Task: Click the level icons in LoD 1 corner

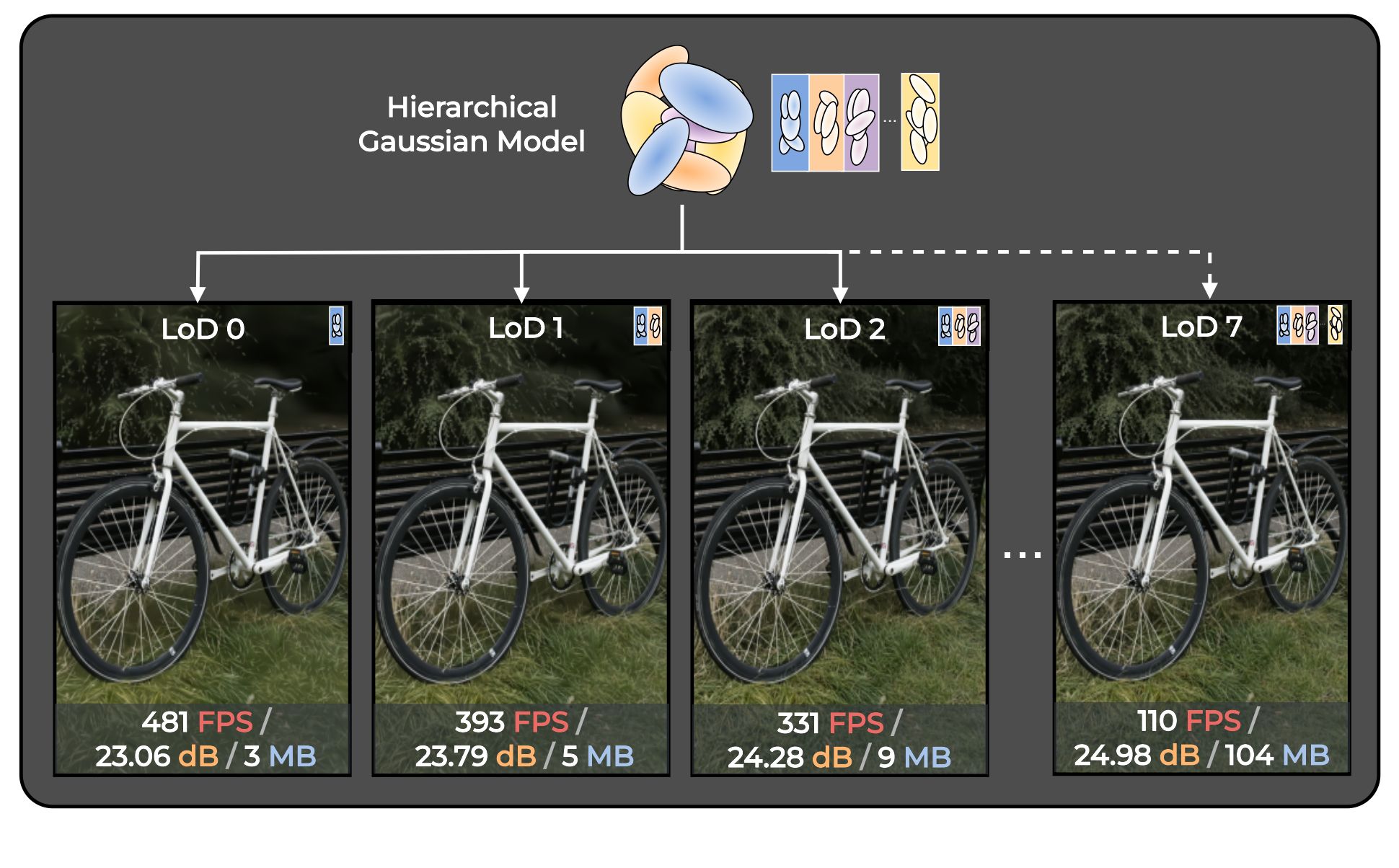Action: click(648, 326)
